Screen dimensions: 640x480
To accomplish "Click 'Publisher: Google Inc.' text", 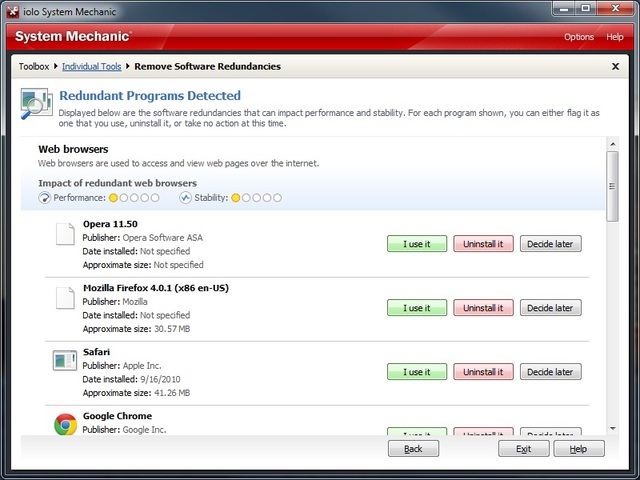I will (x=124, y=430).
